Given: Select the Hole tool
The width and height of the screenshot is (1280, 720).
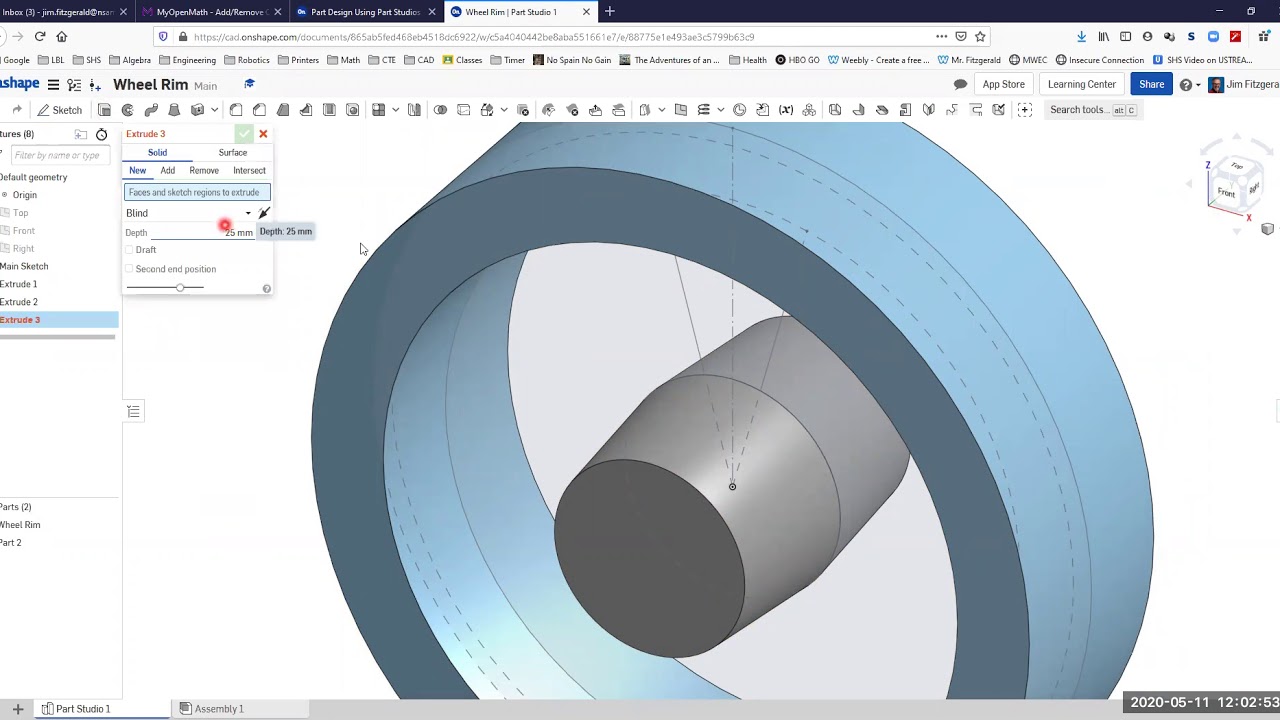Looking at the screenshot, I should tap(352, 110).
